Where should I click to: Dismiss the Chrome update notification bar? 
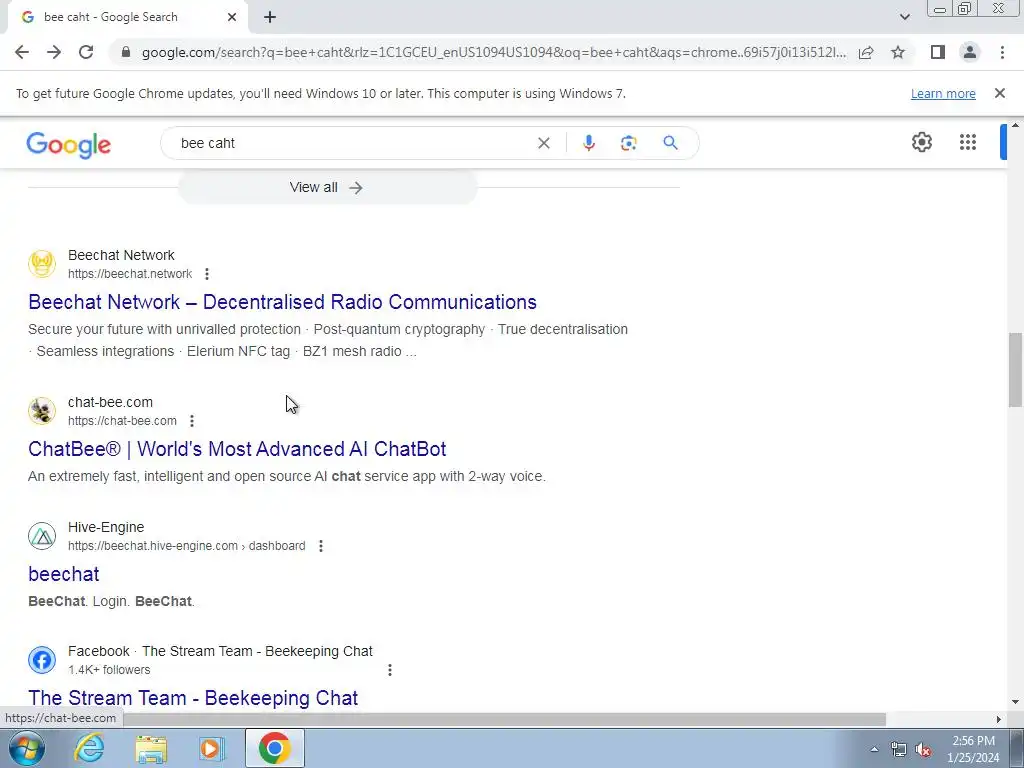[x=999, y=93]
